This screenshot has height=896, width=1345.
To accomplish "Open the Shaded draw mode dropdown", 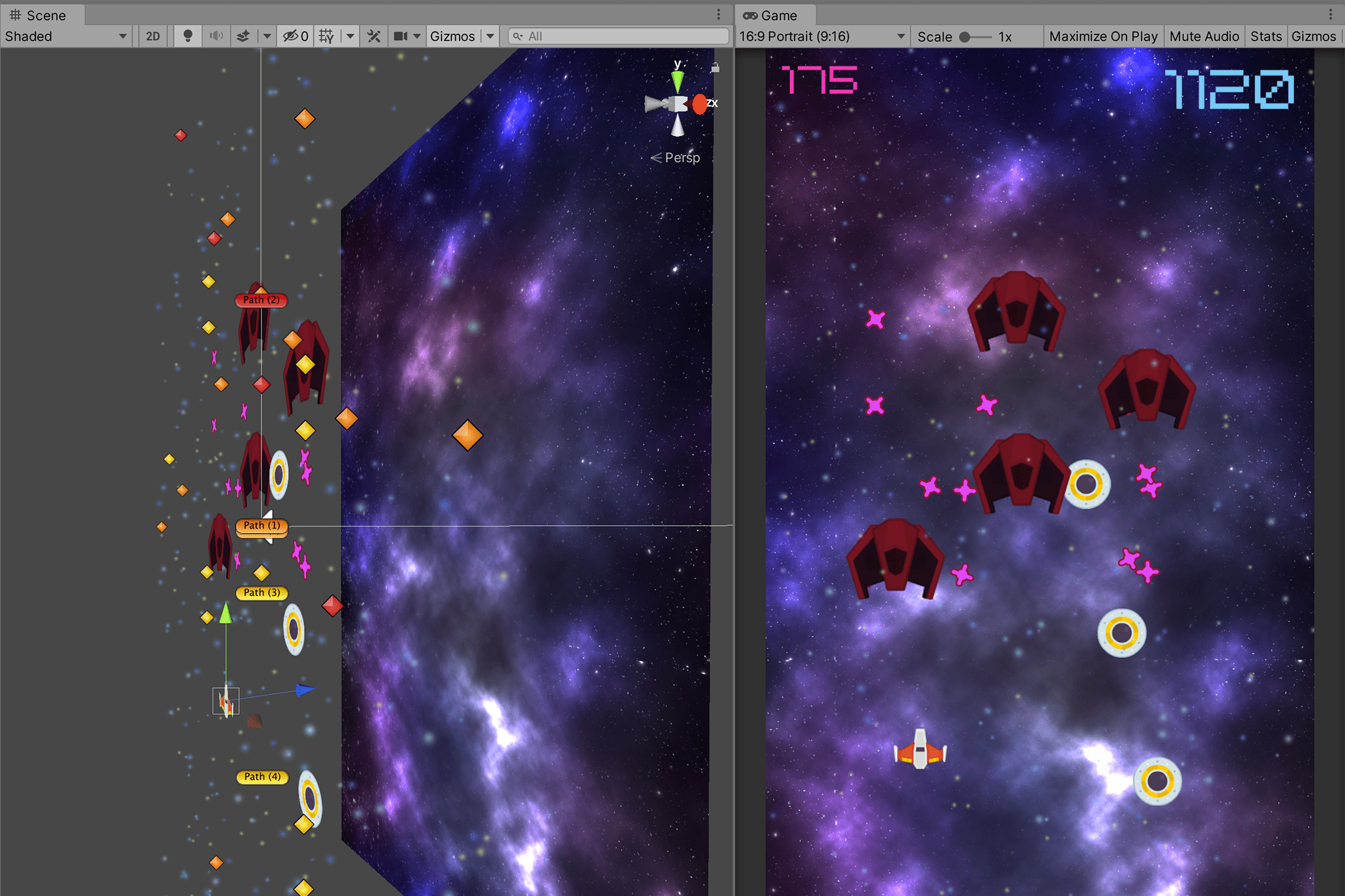I will tap(66, 36).
